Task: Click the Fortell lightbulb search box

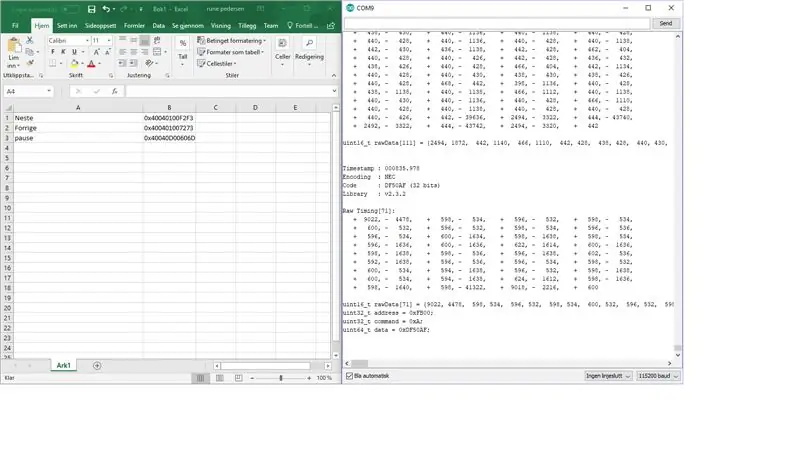Action: [303, 26]
